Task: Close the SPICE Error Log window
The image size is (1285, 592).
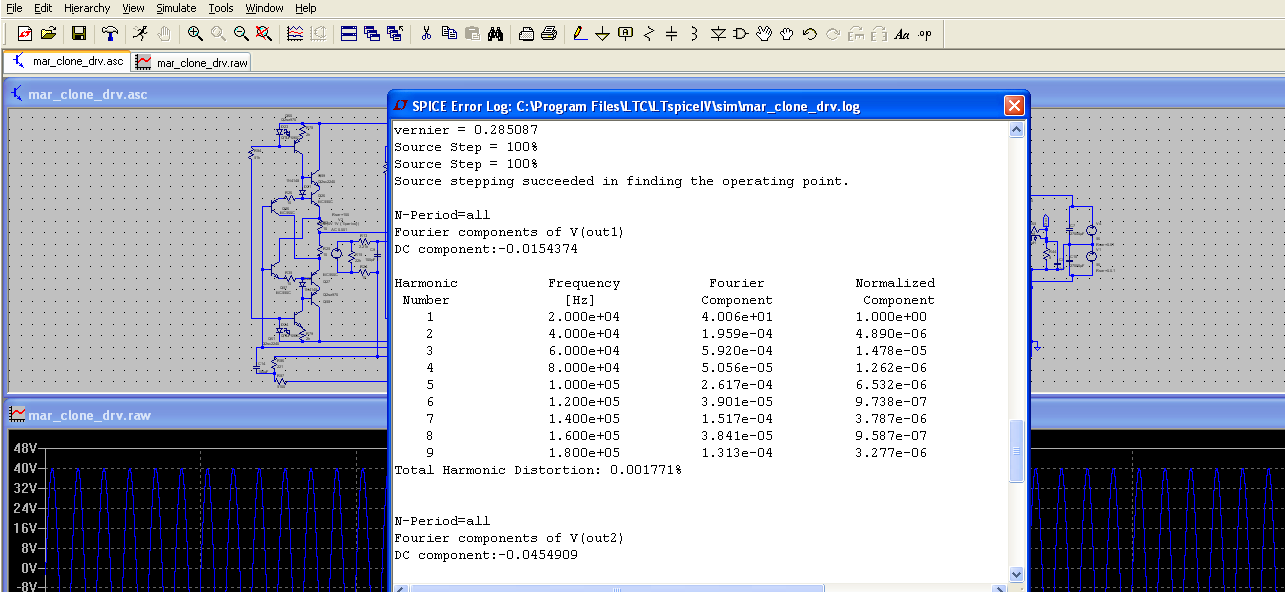Action: click(1014, 105)
